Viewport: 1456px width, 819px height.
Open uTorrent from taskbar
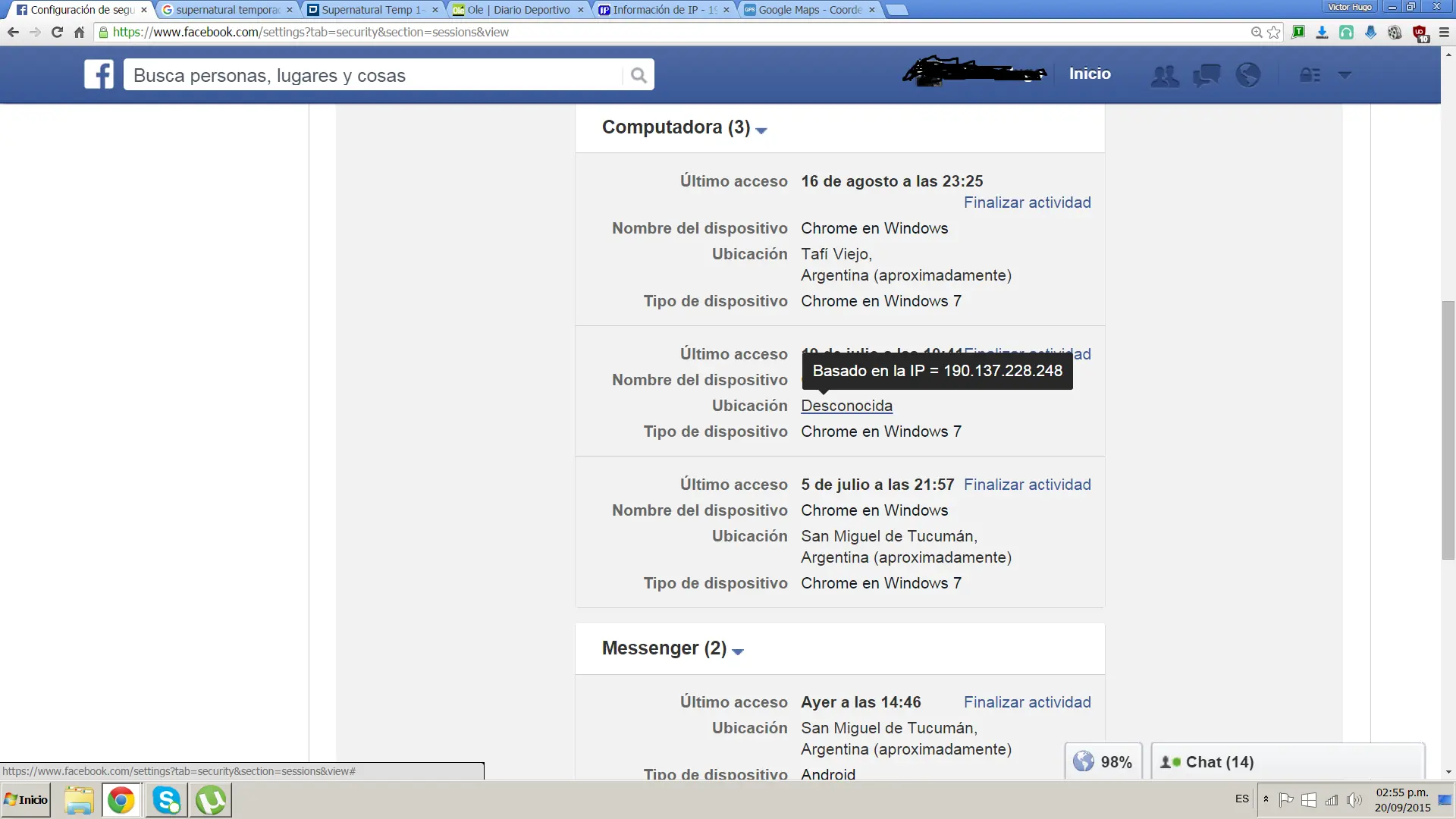(x=211, y=800)
